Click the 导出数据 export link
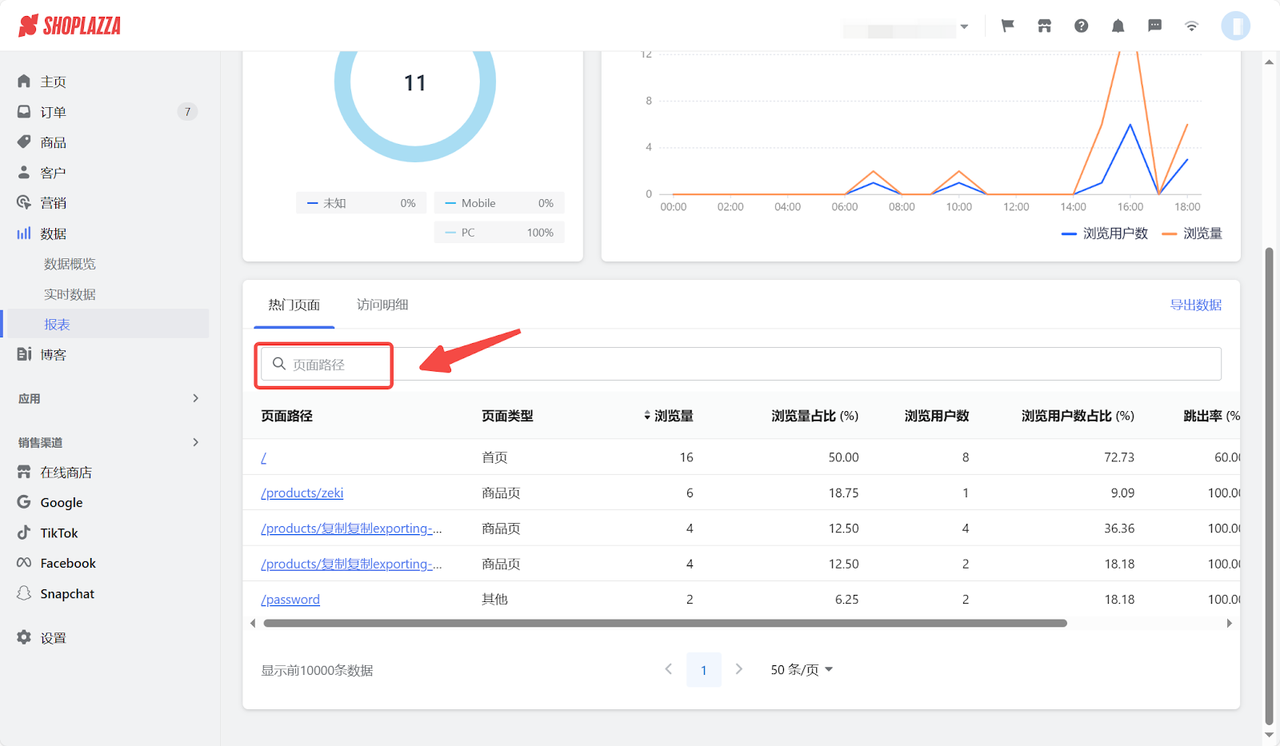This screenshot has height=746, width=1280. [1197, 304]
